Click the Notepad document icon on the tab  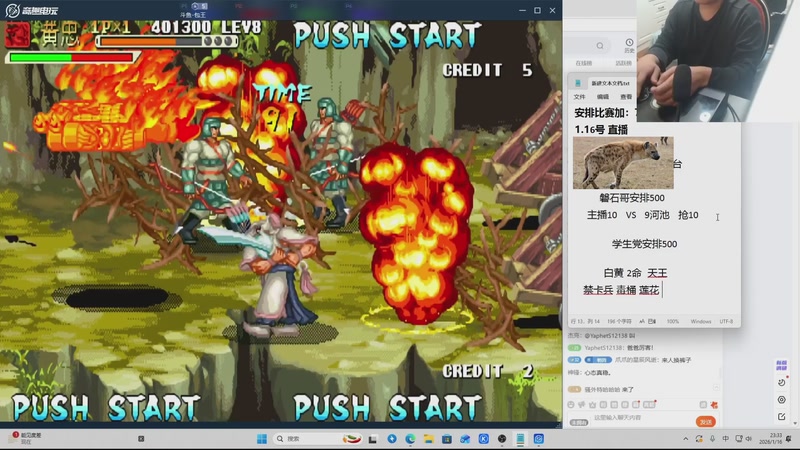tap(578, 83)
